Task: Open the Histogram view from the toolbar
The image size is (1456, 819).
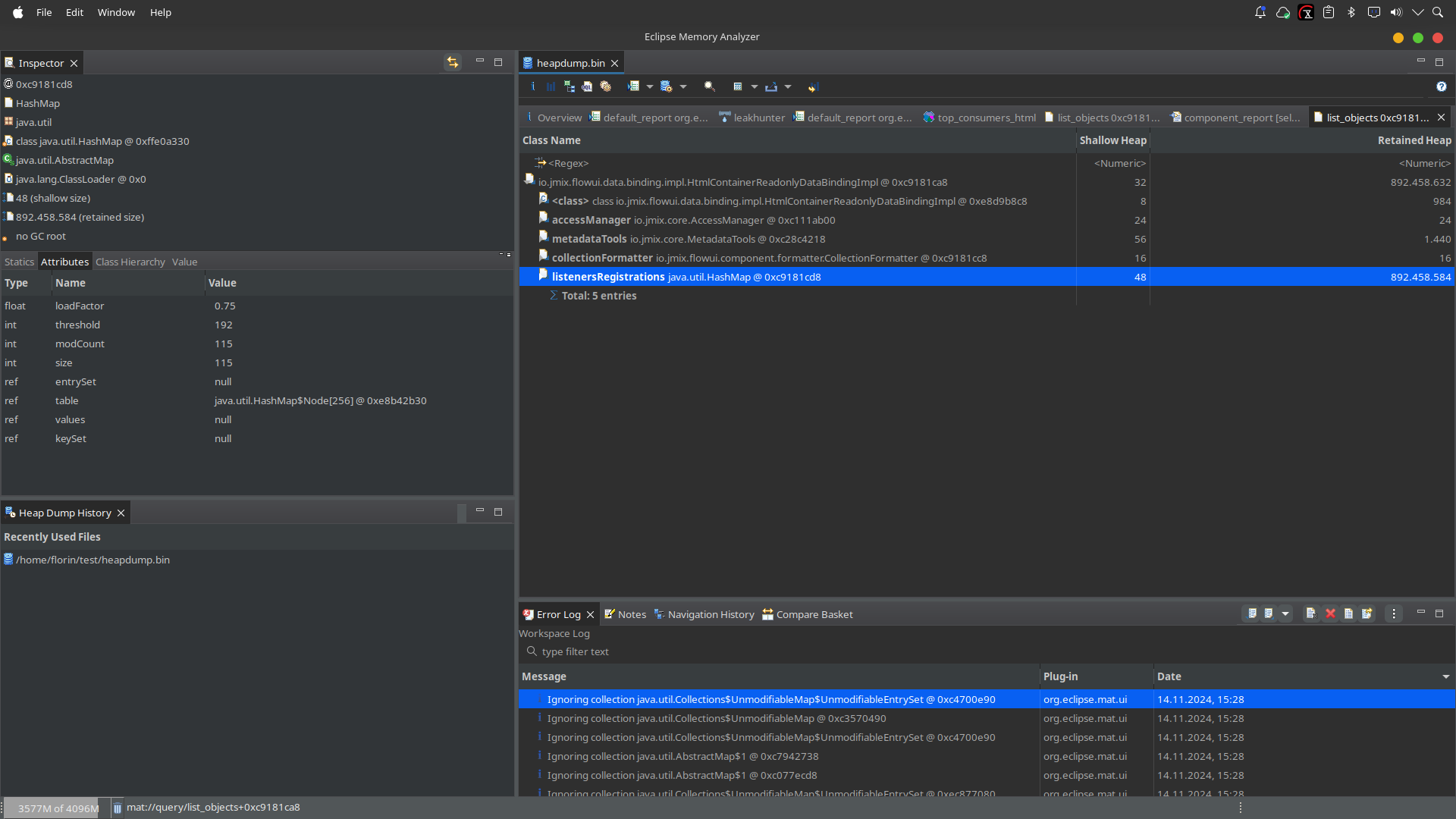Action: point(551,86)
